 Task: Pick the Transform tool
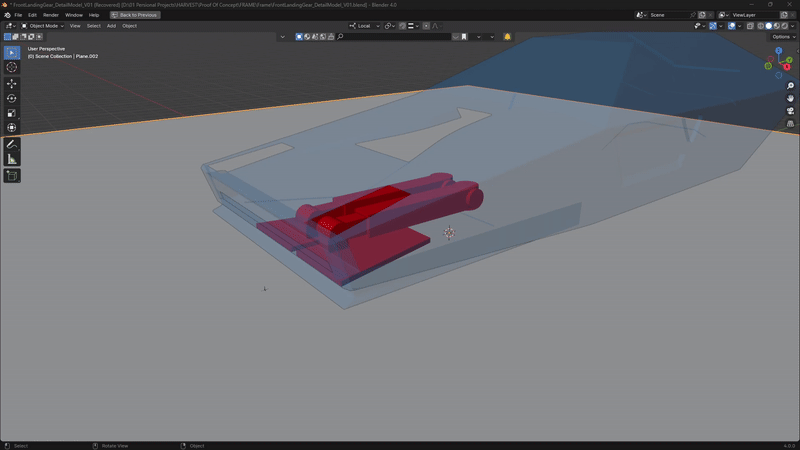pyautogui.click(x=12, y=128)
